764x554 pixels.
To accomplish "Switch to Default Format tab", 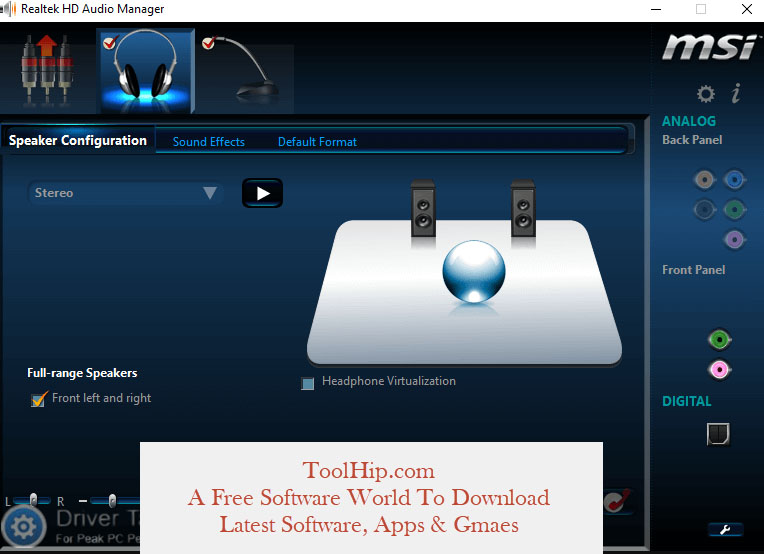I will (x=317, y=142).
